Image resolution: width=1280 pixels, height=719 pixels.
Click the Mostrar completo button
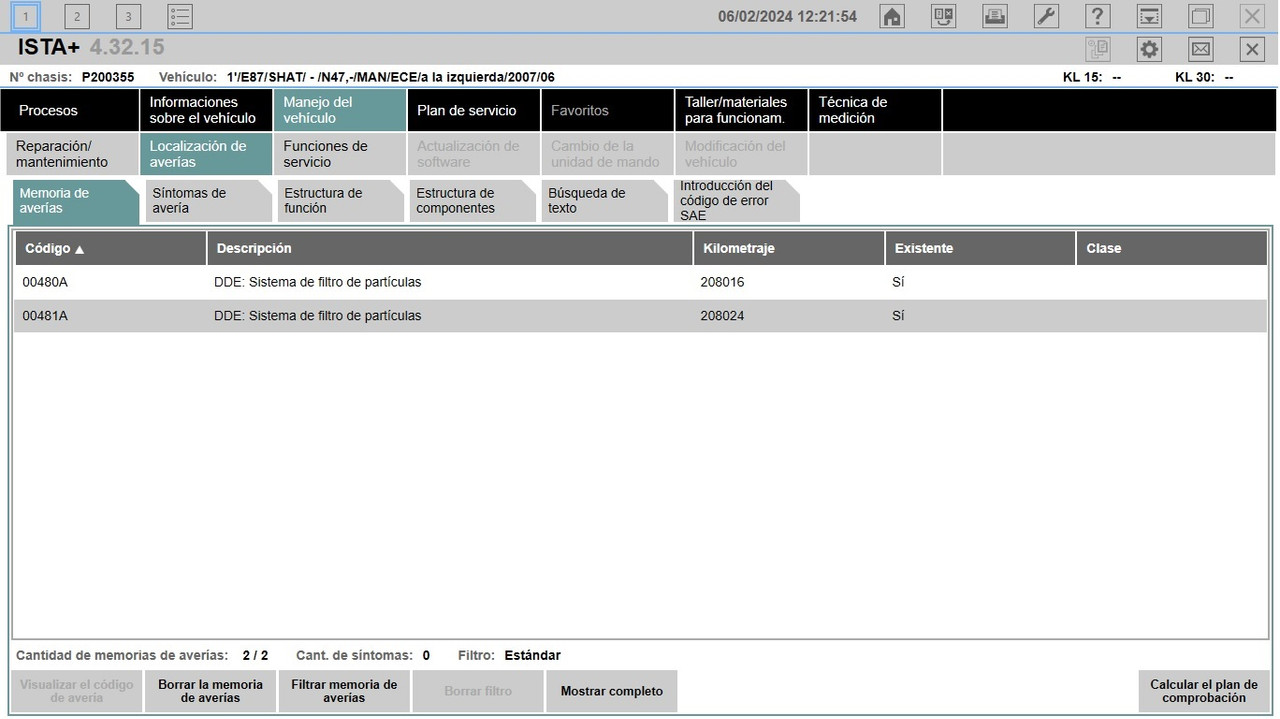tap(612, 691)
